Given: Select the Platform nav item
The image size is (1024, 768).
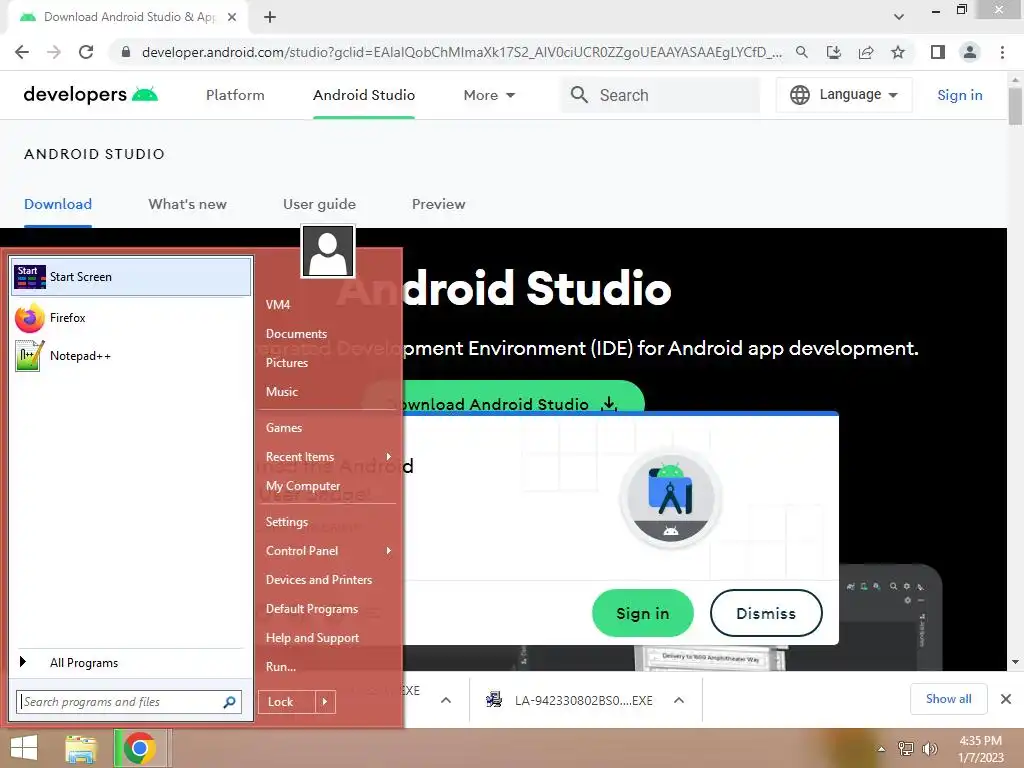Looking at the screenshot, I should 235,95.
